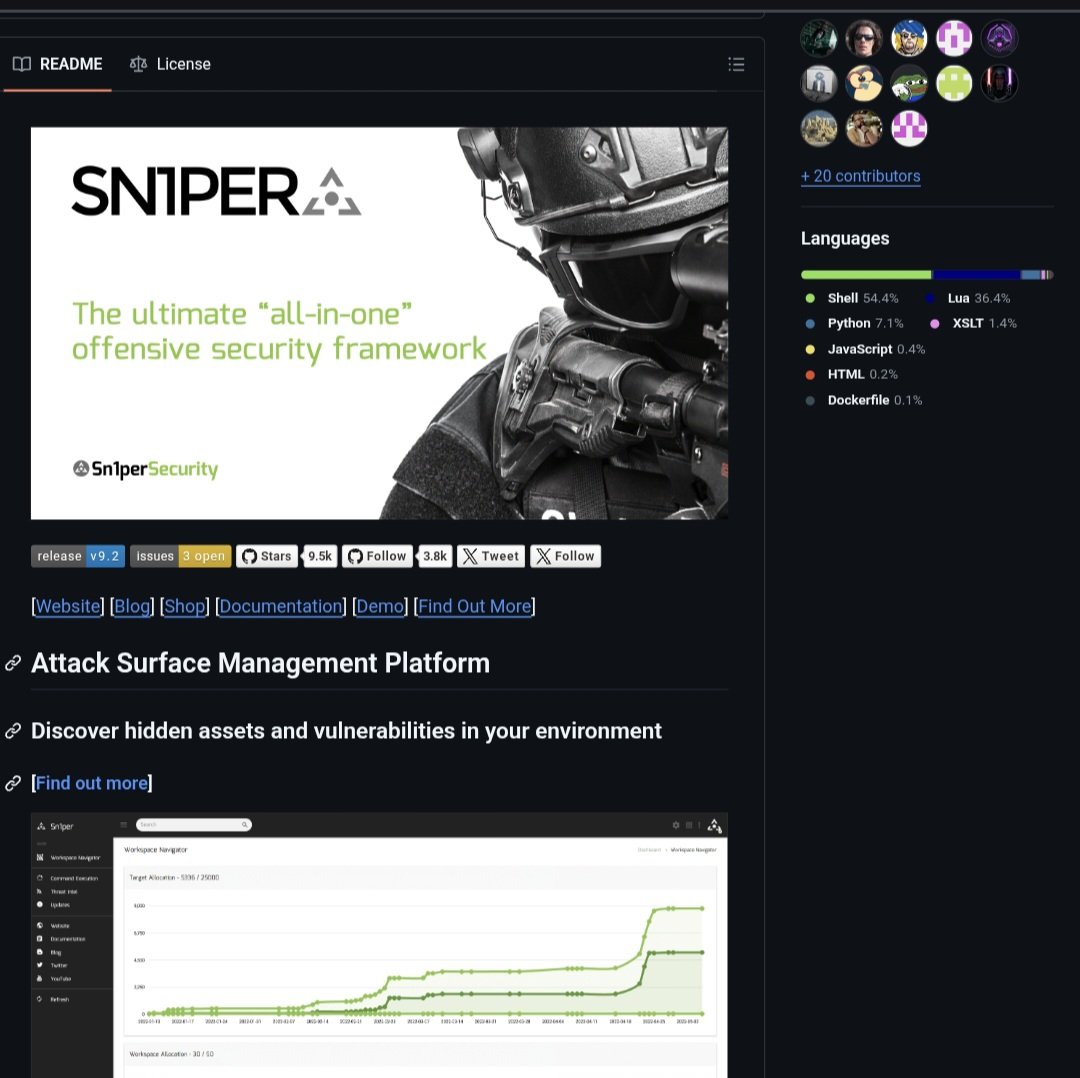
Task: Open cartoon pirate hat contributor avatar
Action: click(x=909, y=38)
